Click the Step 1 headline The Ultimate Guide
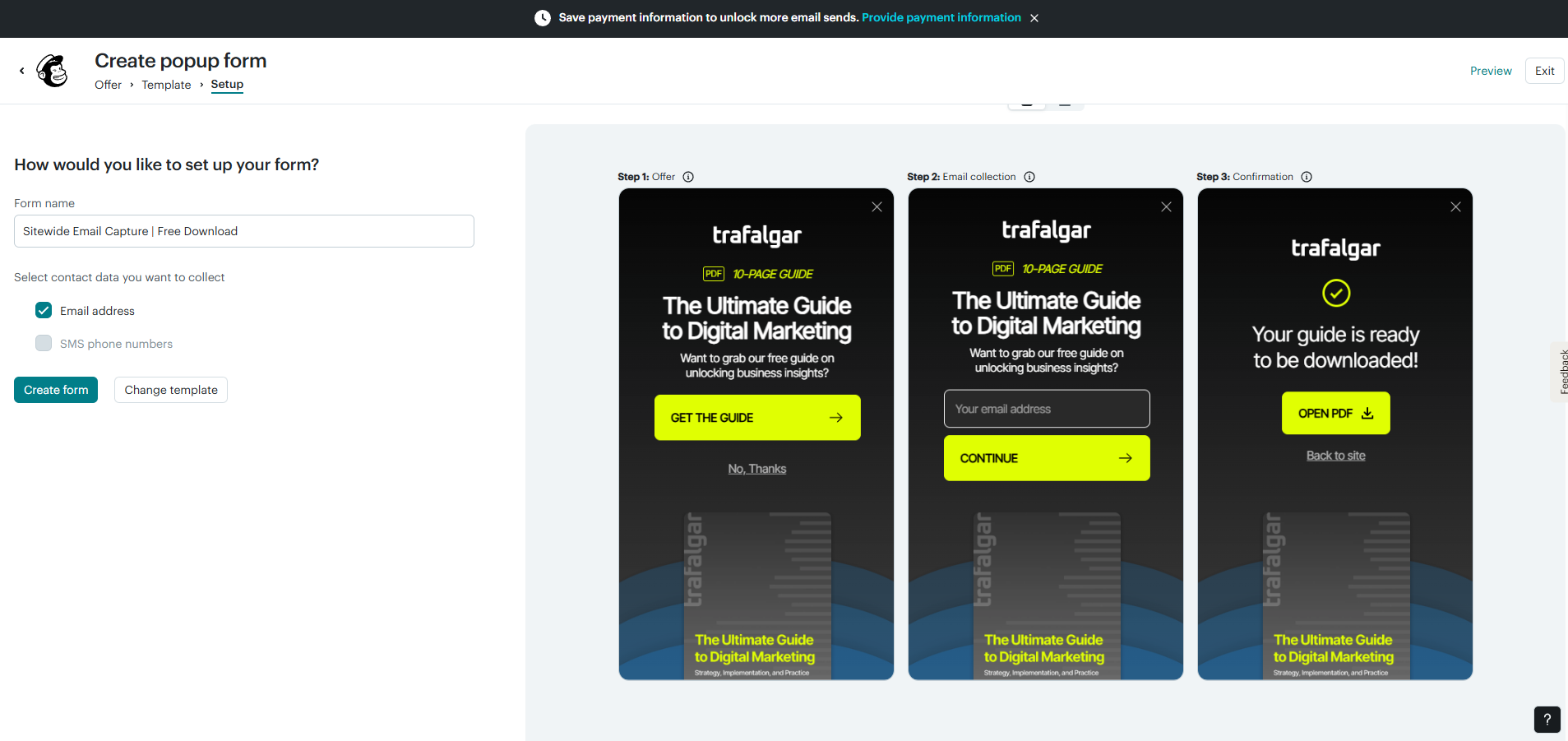Screen dimensions: 1568x741 pos(757,318)
